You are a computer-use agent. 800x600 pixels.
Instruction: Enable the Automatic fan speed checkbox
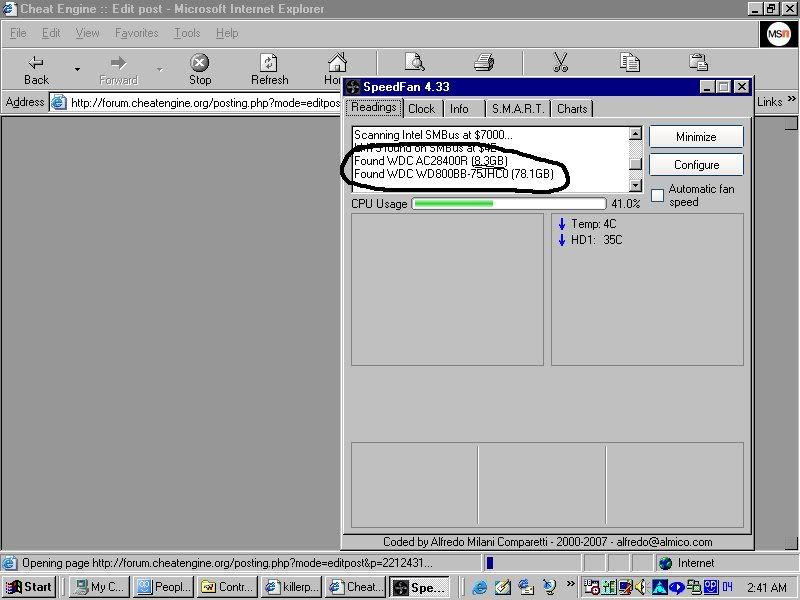pos(658,195)
